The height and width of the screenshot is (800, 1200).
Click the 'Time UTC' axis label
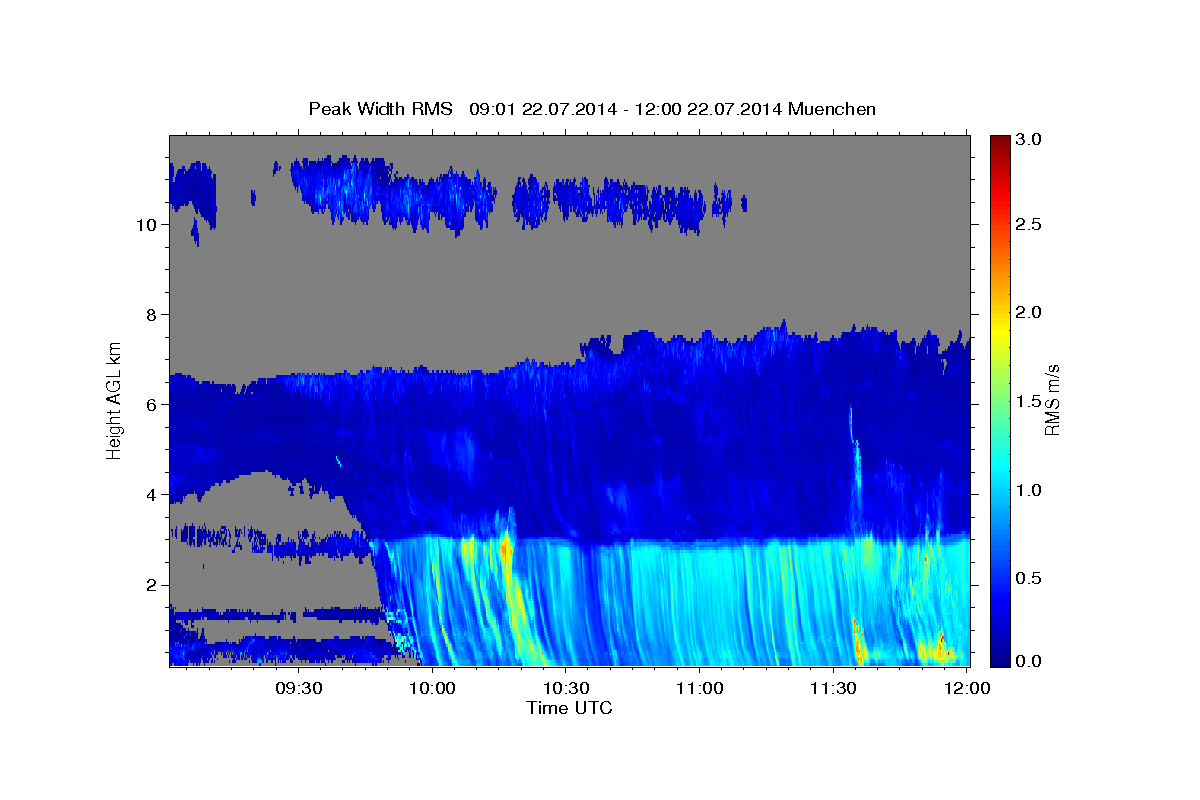point(569,708)
